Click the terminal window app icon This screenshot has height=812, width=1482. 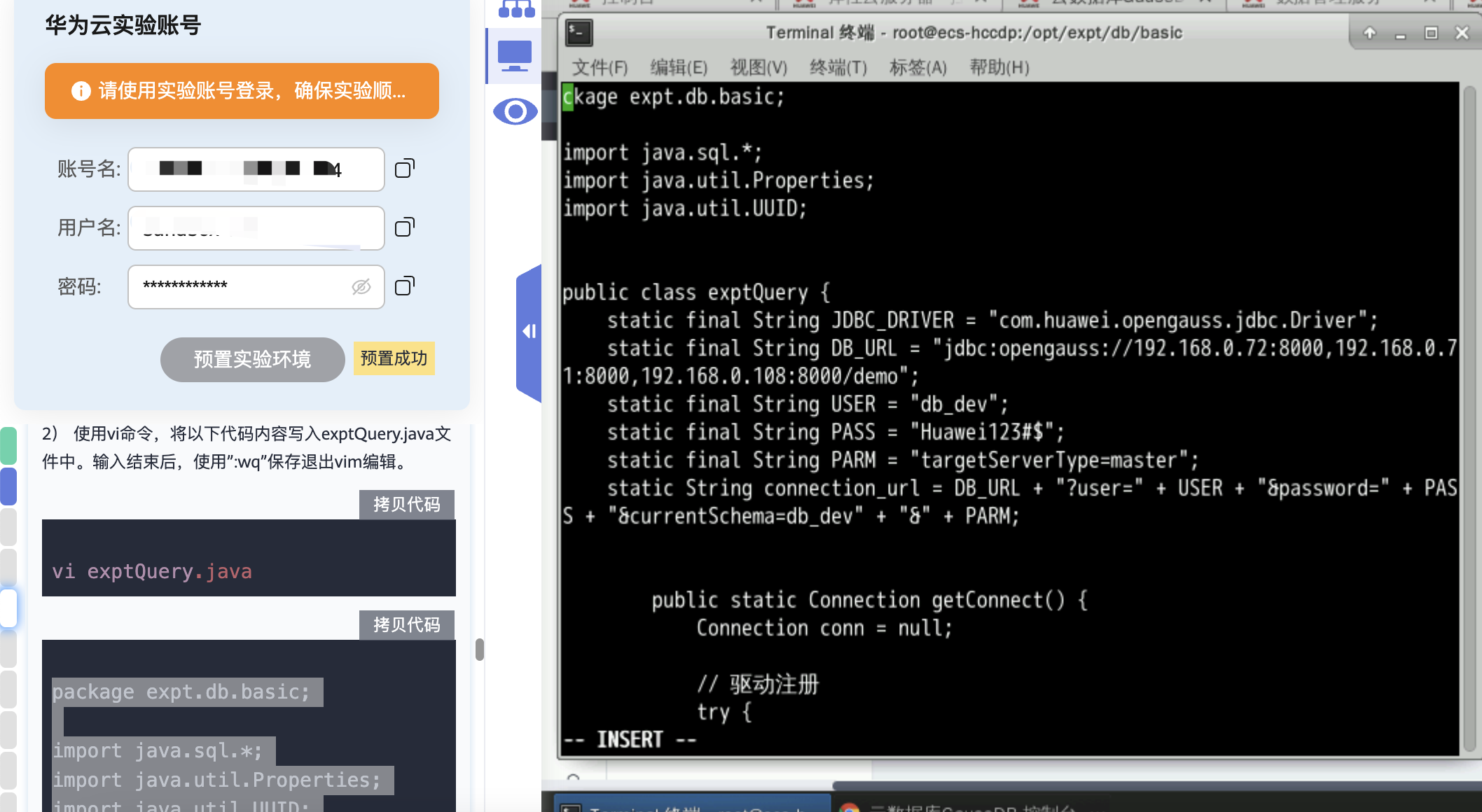579,33
